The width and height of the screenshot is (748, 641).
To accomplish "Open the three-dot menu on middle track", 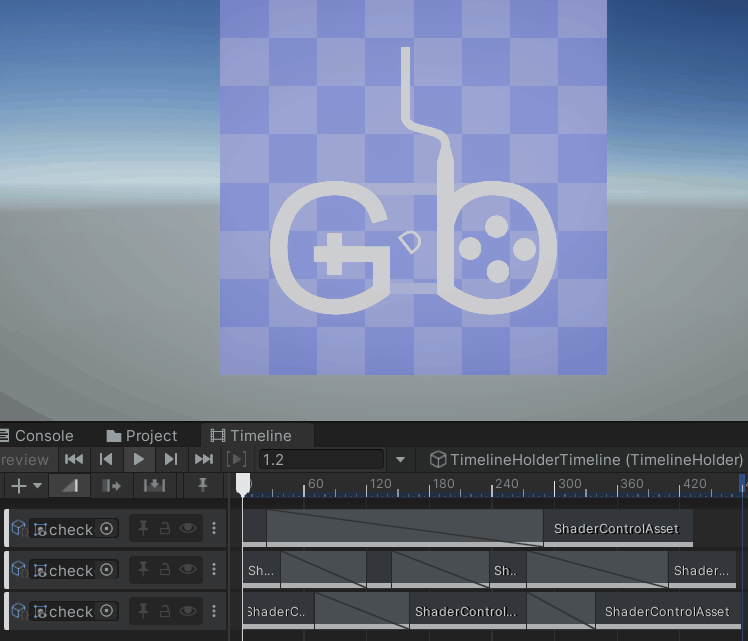I will click(x=214, y=569).
